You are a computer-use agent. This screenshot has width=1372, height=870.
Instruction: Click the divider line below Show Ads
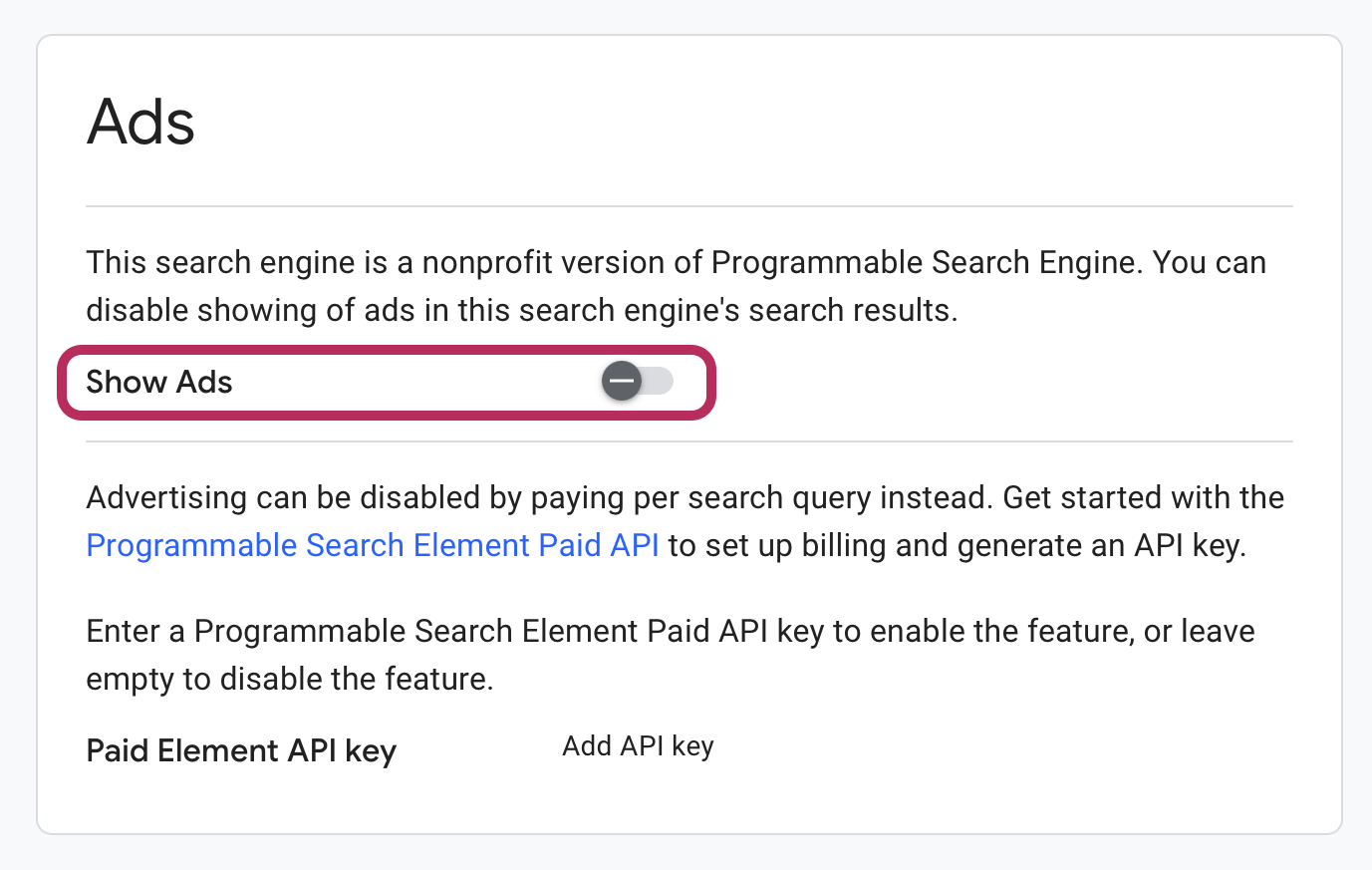pyautogui.click(x=687, y=440)
